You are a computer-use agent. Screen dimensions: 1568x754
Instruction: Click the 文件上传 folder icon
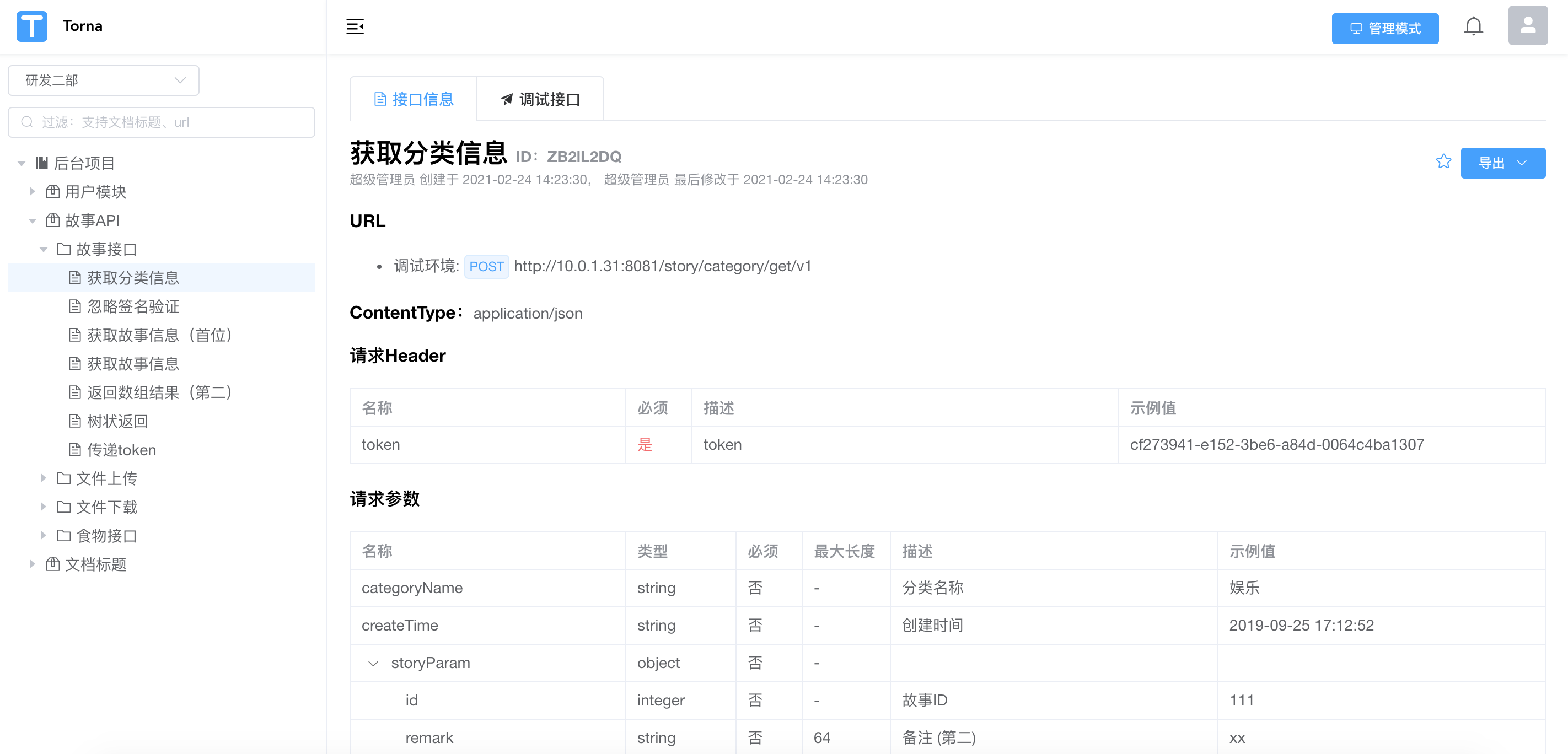[64, 478]
